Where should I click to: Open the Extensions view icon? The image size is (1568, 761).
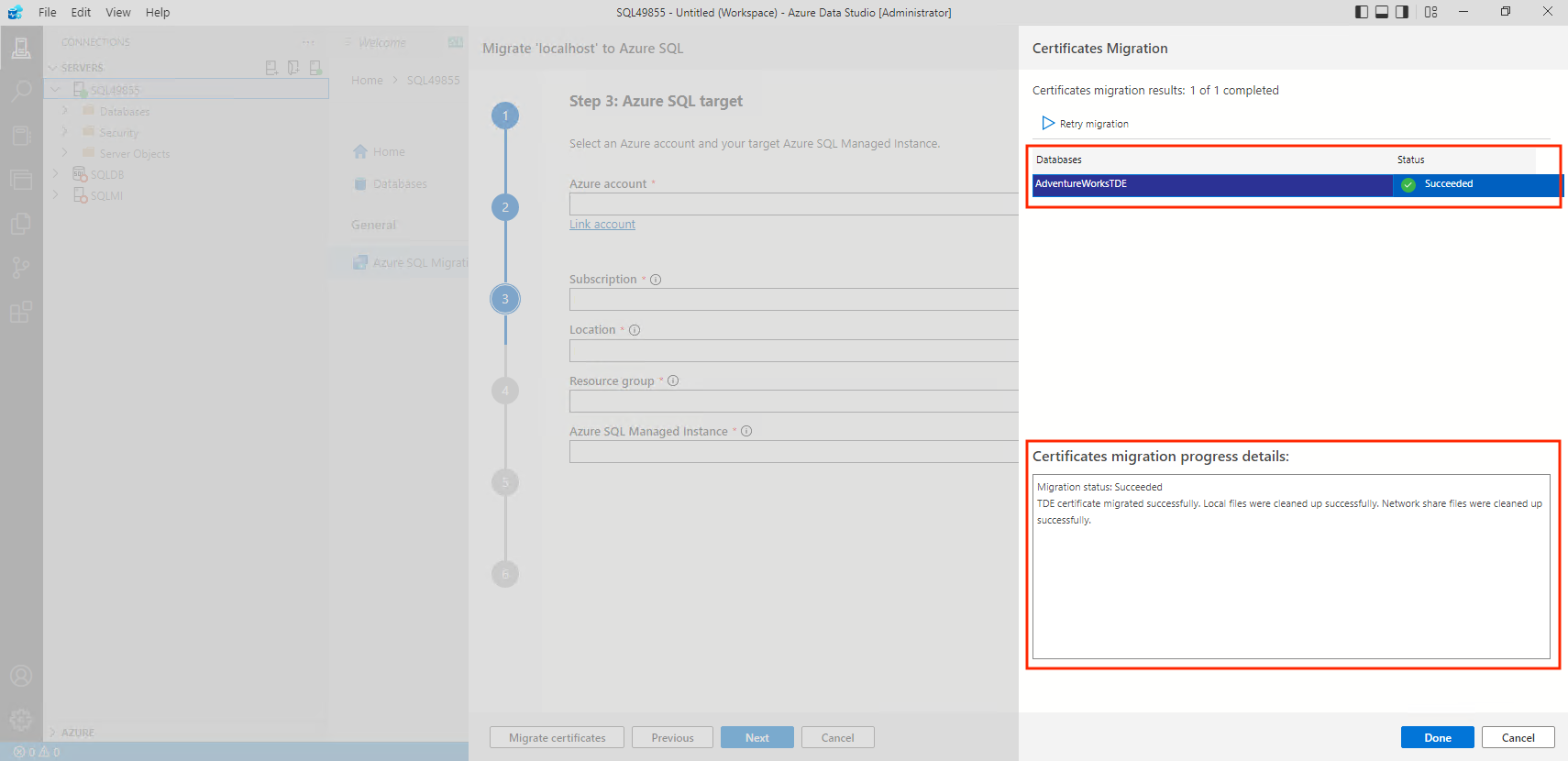coord(21,312)
